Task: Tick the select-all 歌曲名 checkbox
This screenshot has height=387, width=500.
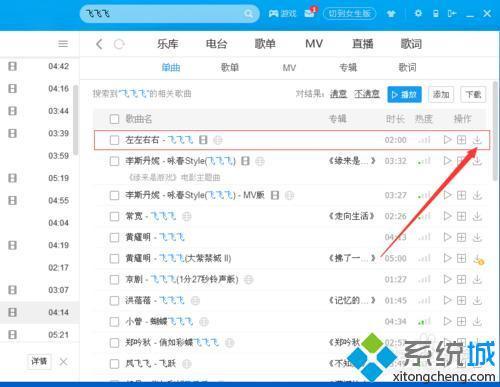Action: 114,119
